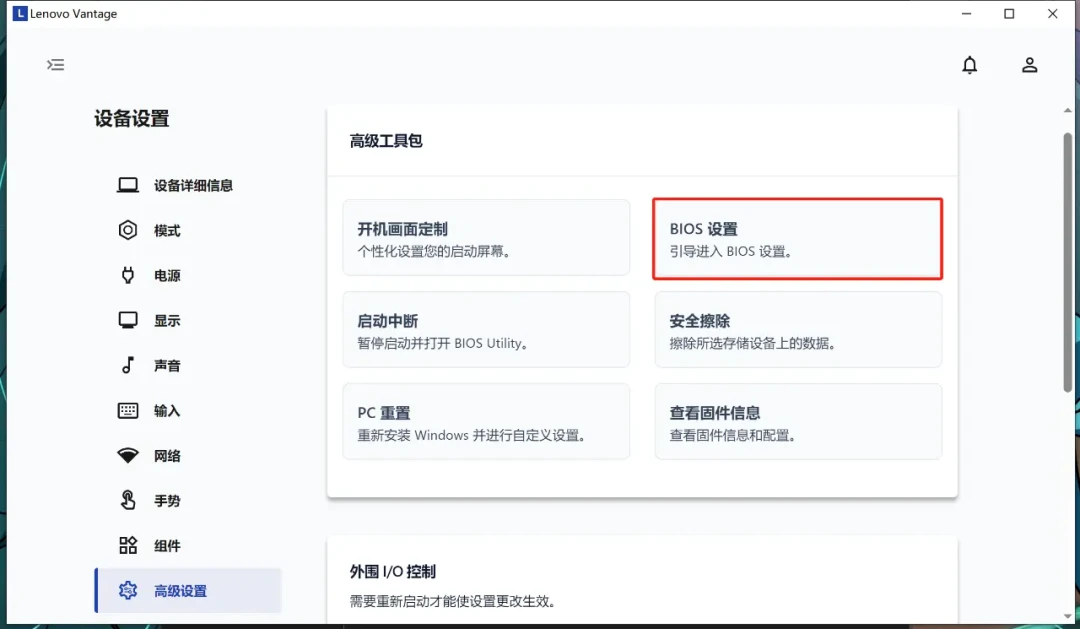Click the Wi-Fi icon beside 网络

[x=127, y=455]
